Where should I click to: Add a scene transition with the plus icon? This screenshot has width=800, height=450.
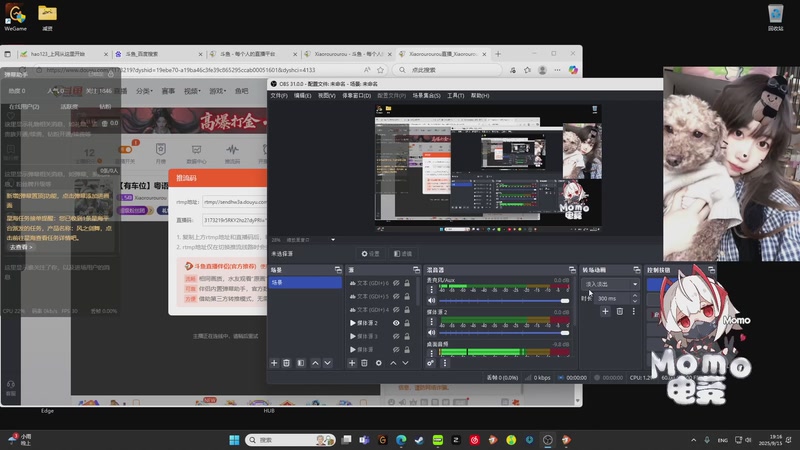tap(605, 311)
